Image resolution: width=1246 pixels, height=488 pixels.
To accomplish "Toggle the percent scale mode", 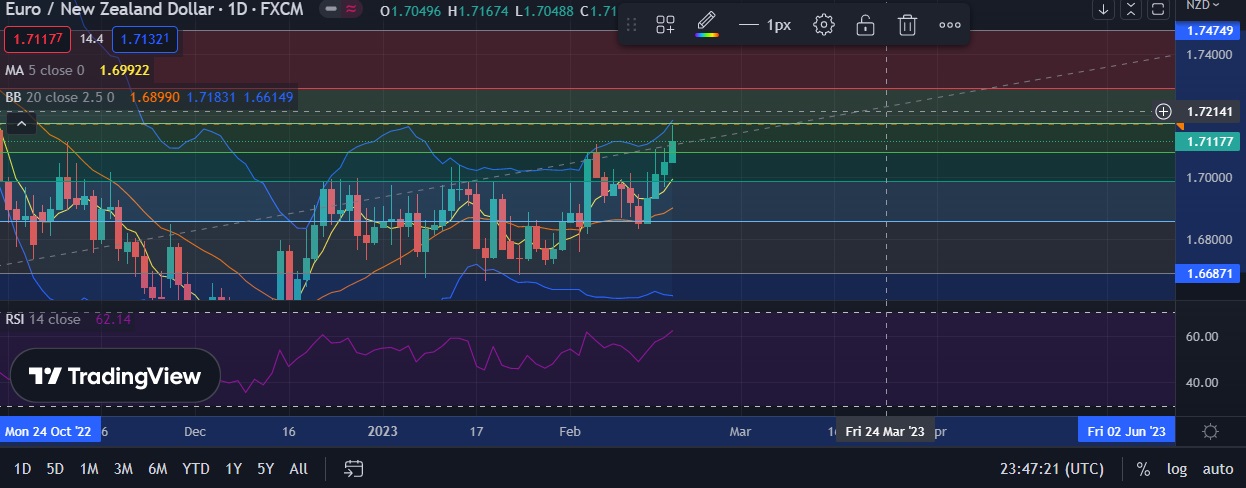I will (1143, 468).
